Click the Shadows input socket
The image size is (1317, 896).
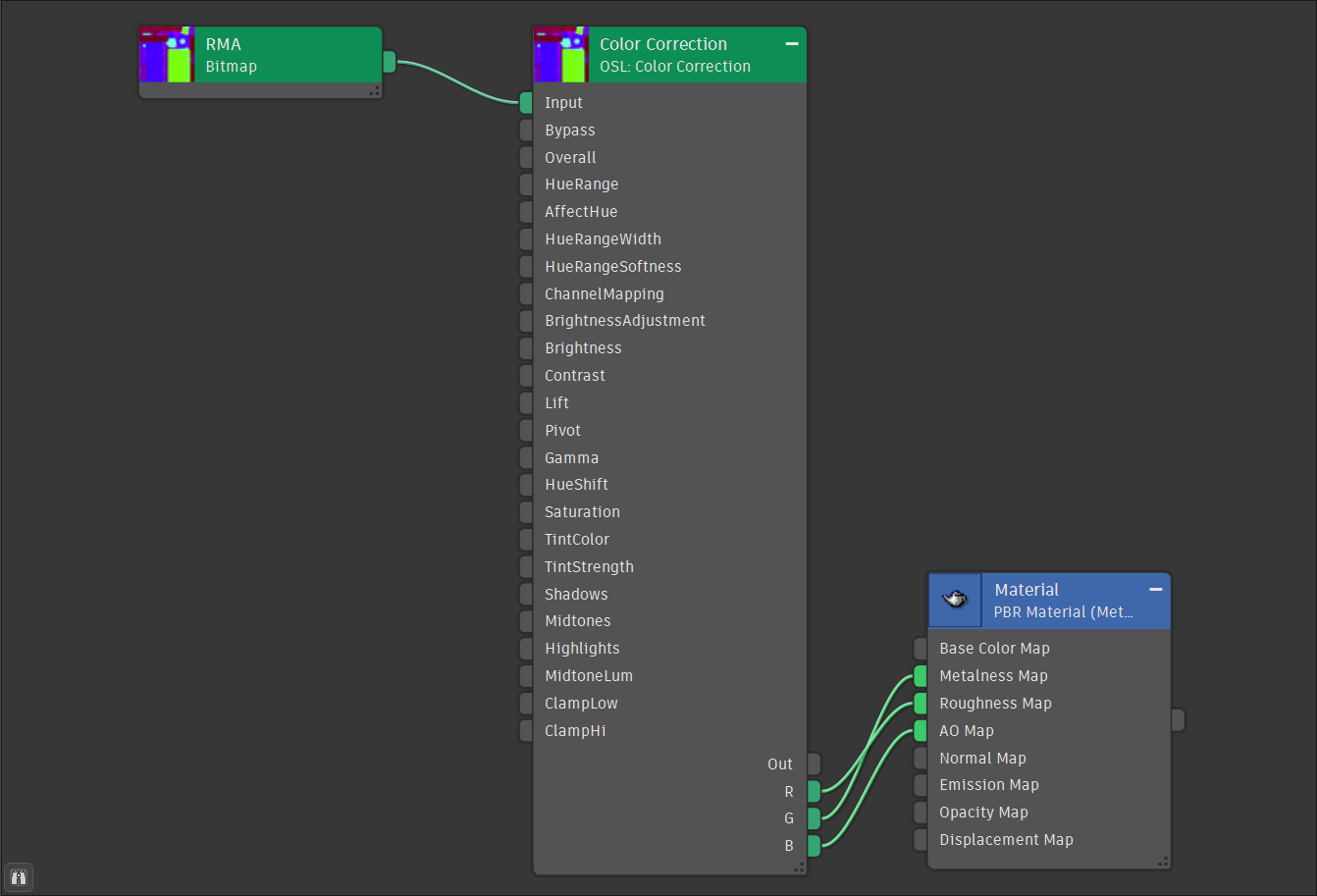coord(526,594)
